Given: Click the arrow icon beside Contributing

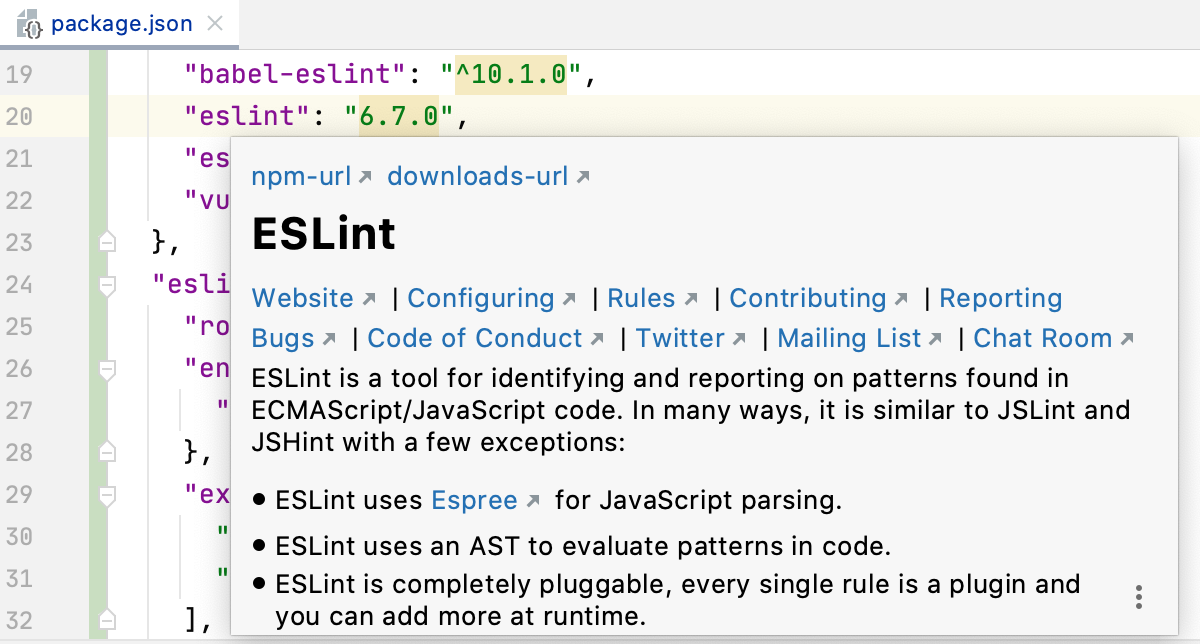Looking at the screenshot, I should tap(901, 297).
